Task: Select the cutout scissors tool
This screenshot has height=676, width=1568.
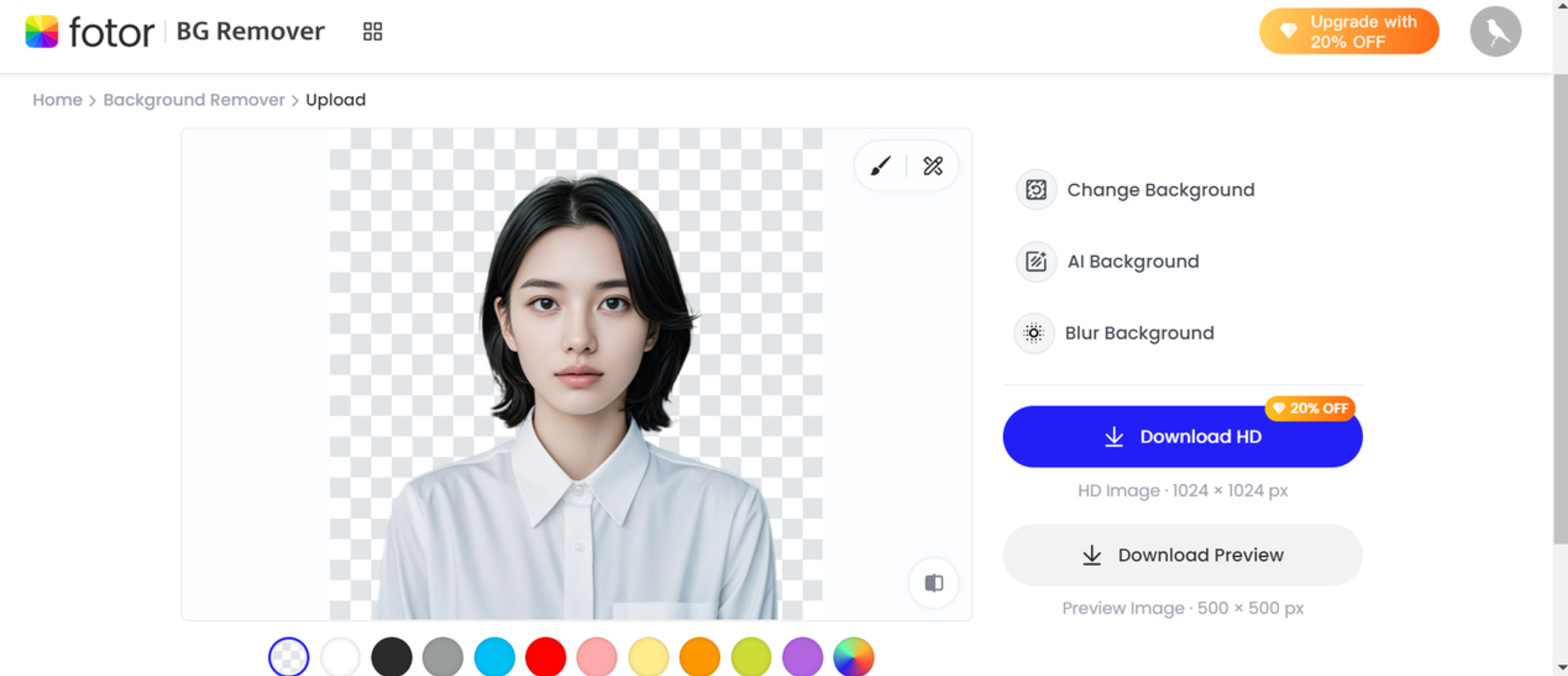Action: coord(932,166)
